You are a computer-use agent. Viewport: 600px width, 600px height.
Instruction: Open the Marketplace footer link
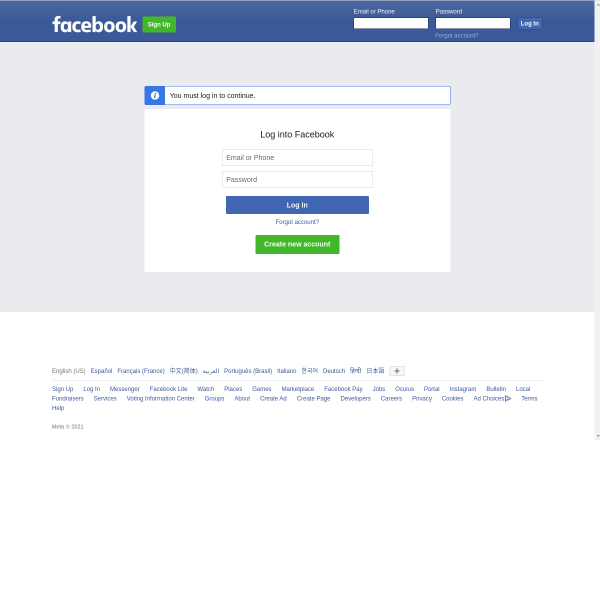(x=298, y=389)
